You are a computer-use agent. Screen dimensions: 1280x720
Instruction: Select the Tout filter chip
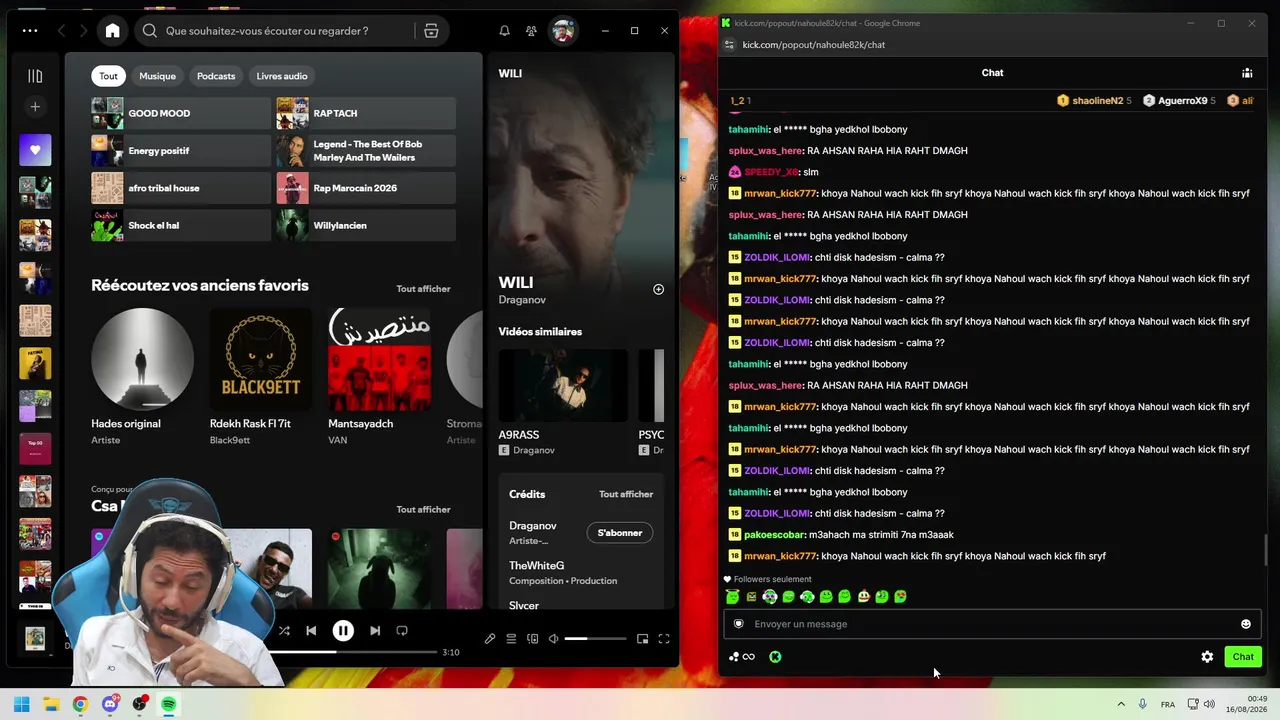[x=108, y=76]
